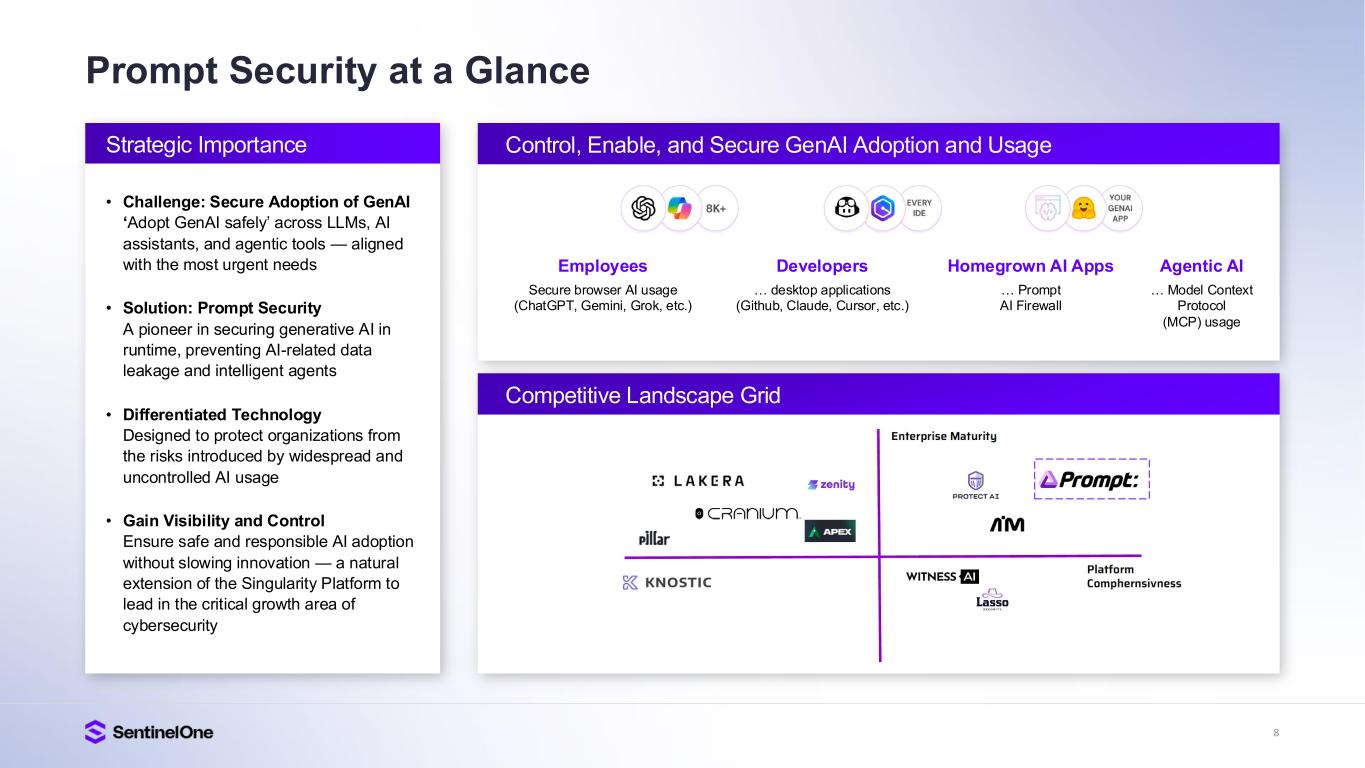Click the Zenity logo
1365x768 pixels.
[x=831, y=484]
